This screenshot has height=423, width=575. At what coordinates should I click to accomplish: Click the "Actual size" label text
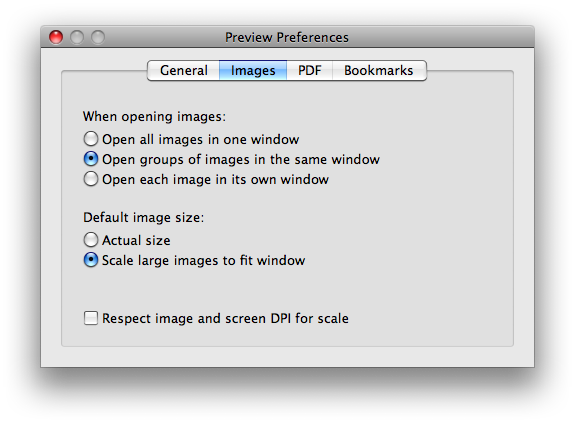(136, 240)
